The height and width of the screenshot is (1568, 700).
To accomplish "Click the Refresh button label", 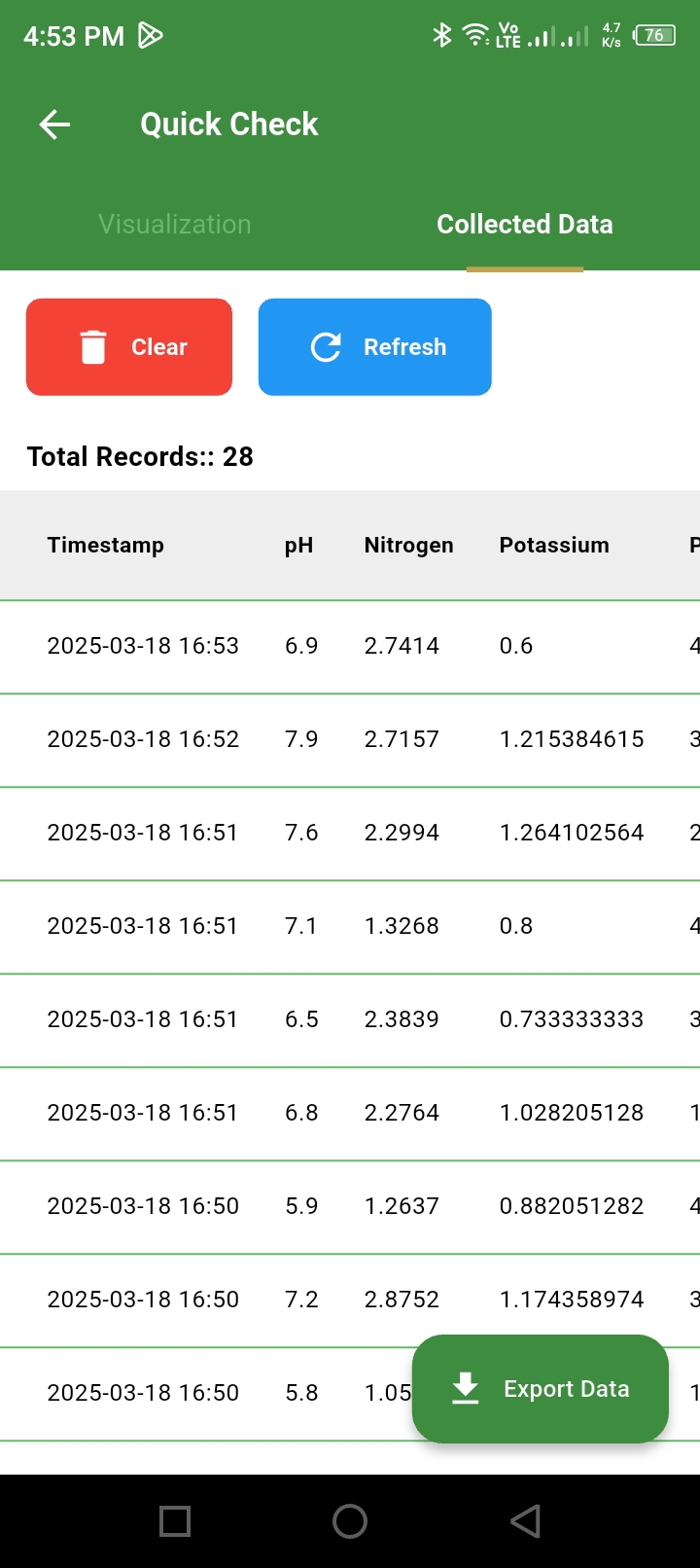I will tap(404, 347).
